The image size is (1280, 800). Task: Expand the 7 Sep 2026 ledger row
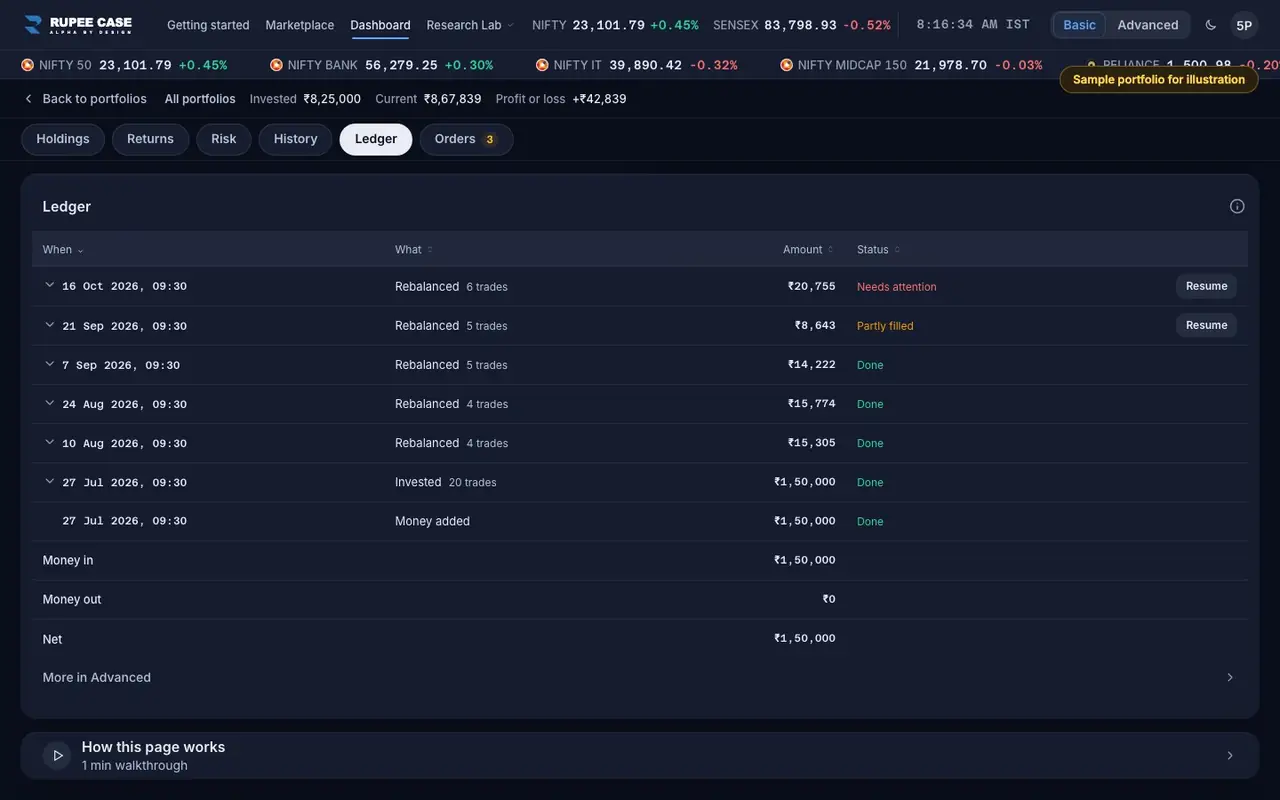point(49,364)
